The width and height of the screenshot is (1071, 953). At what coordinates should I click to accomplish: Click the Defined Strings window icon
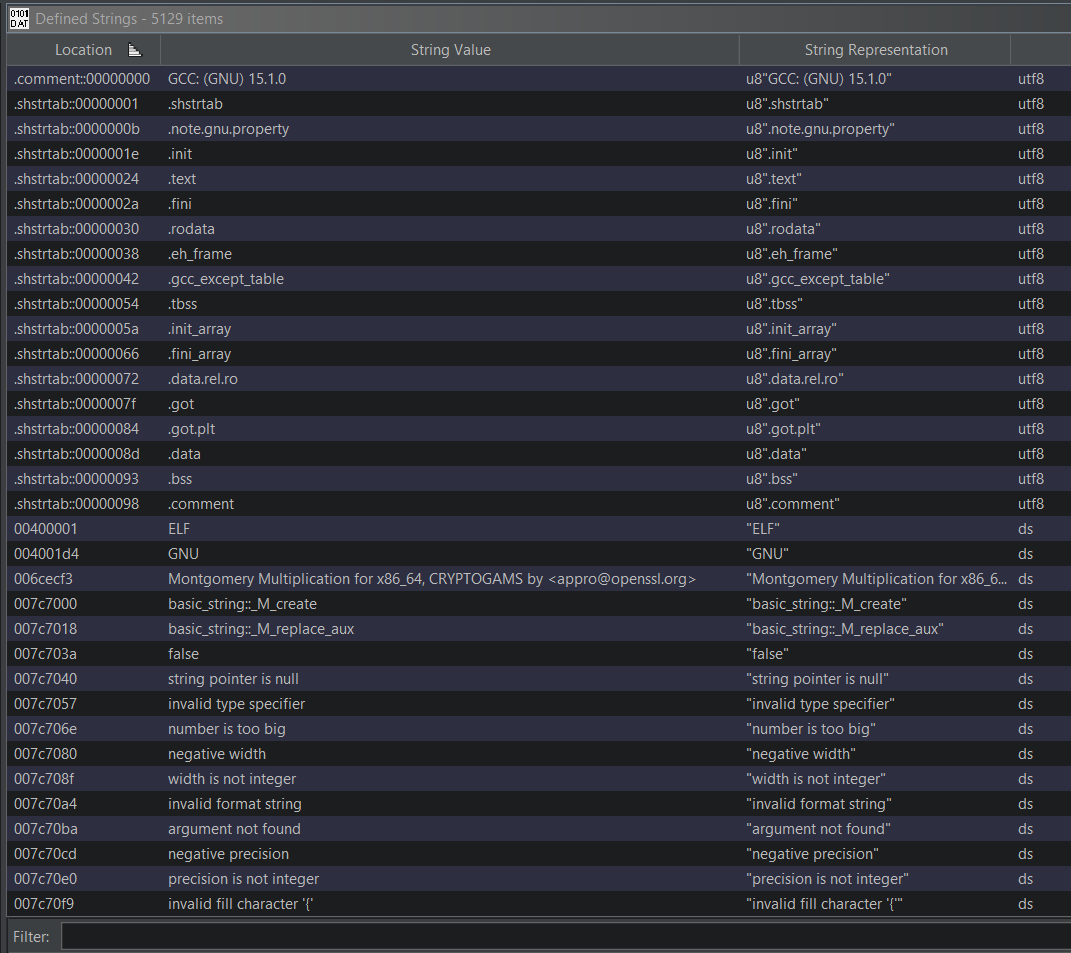[18, 18]
